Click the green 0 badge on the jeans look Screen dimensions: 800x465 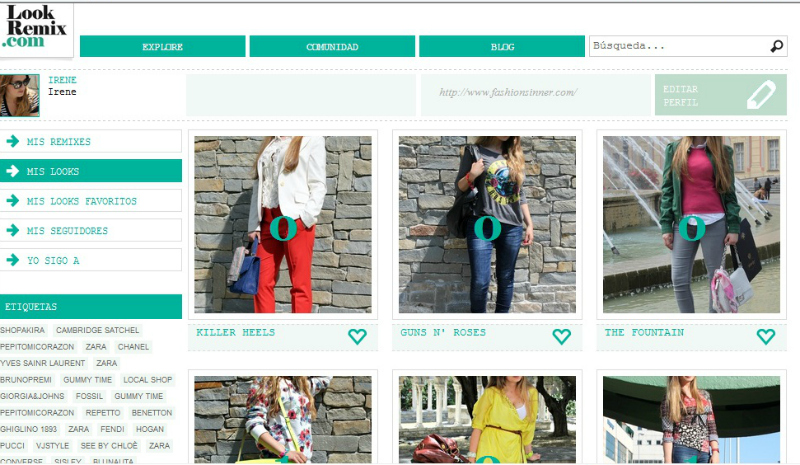pos(487,228)
